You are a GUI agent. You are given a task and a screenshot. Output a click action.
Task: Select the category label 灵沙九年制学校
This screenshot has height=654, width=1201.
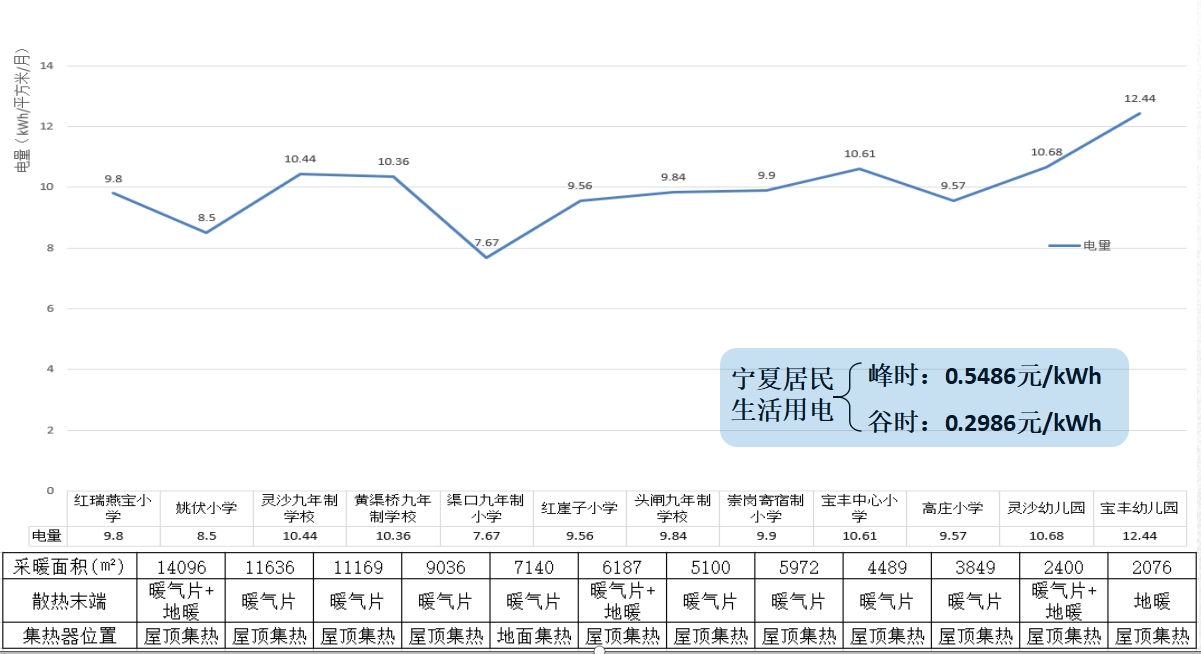tap(300, 508)
